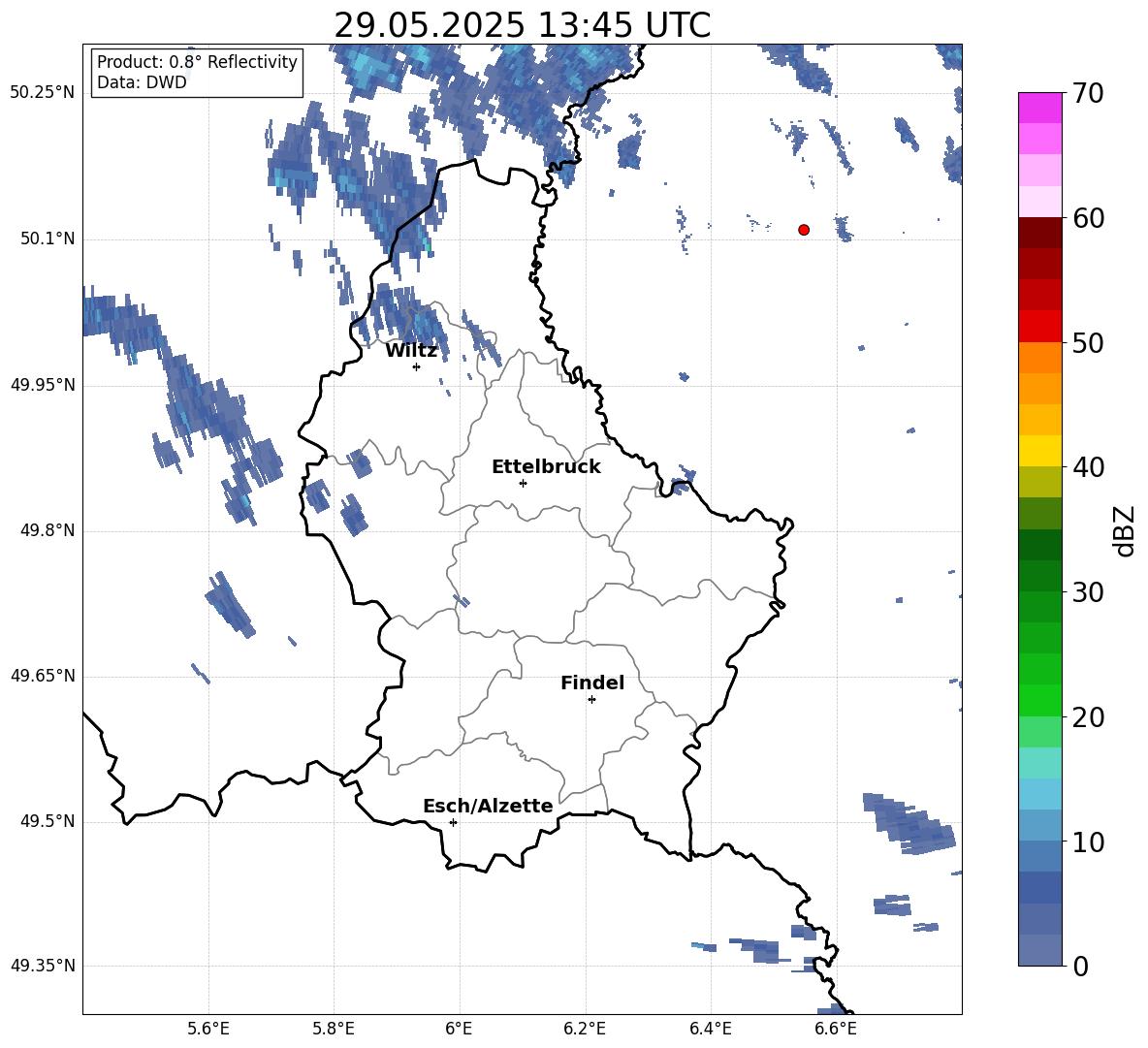Click the 'Esch/Alzette' city label
This screenshot has width=1148, height=1048.
(x=488, y=806)
